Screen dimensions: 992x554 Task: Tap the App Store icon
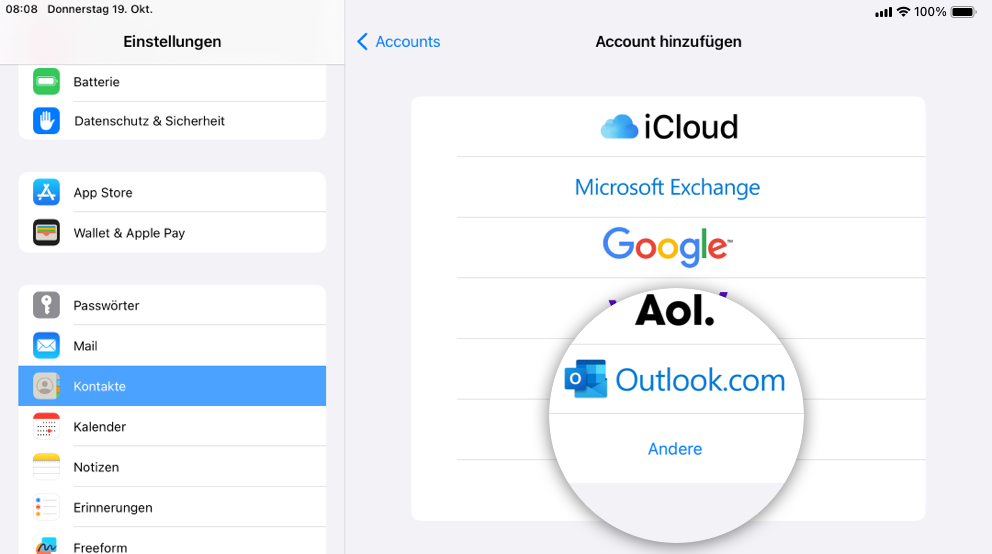(x=46, y=192)
